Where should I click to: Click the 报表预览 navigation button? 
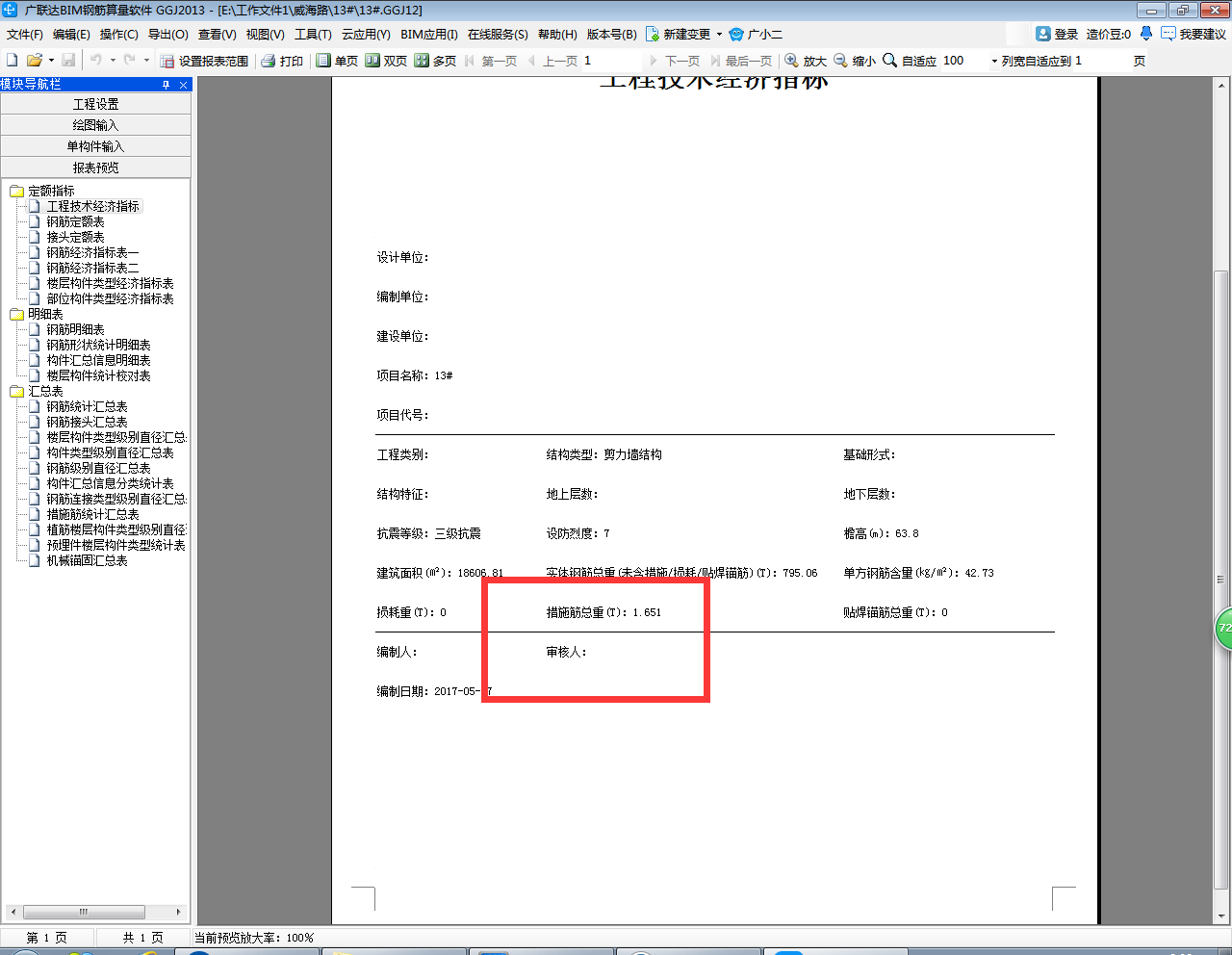[x=95, y=168]
